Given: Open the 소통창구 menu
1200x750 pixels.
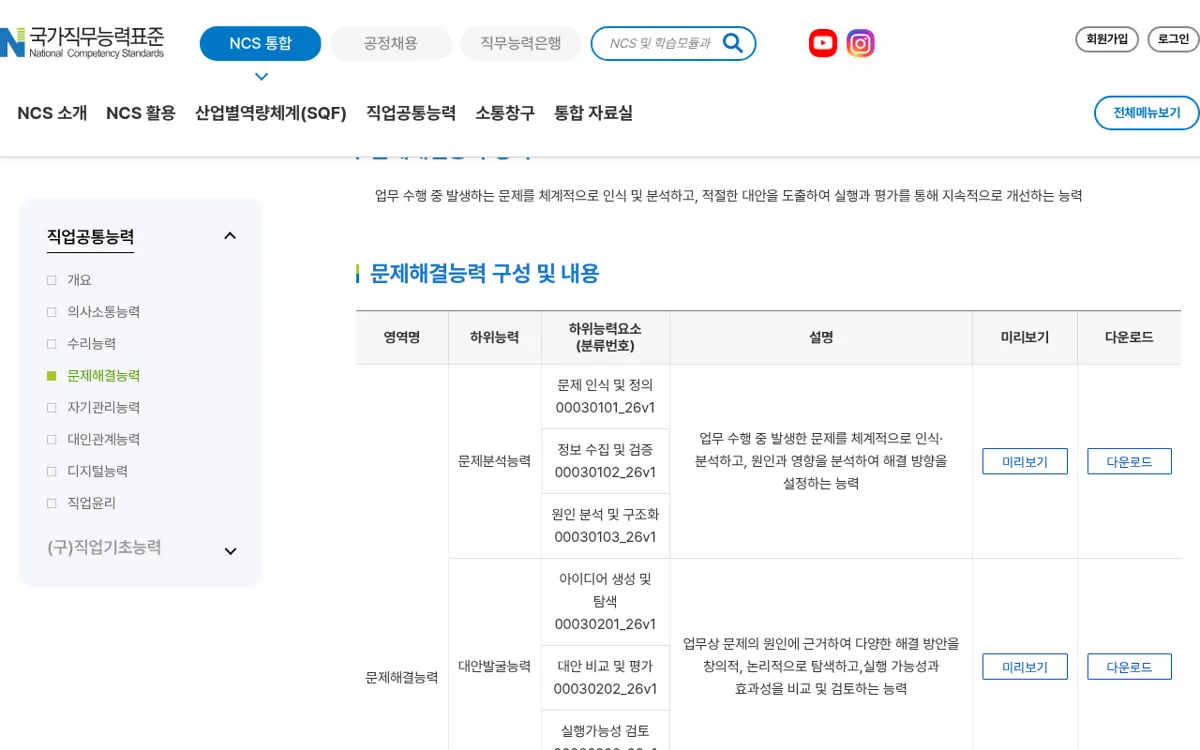Looking at the screenshot, I should point(505,113).
